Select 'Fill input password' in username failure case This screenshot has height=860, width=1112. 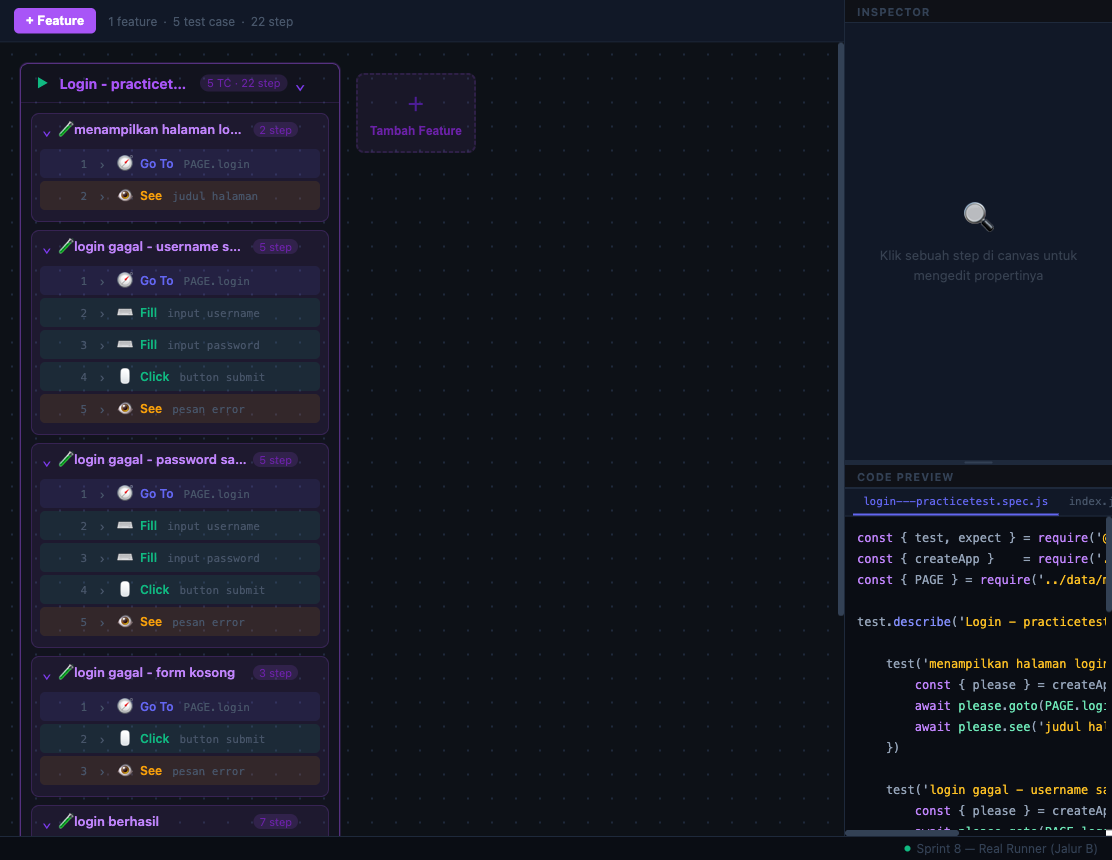coord(180,345)
